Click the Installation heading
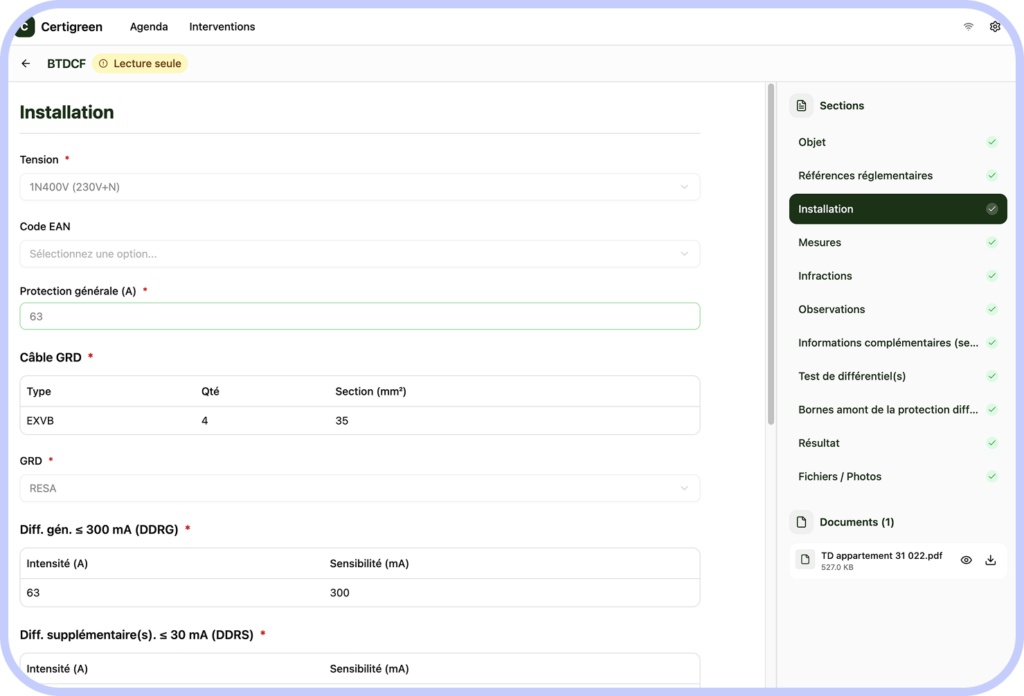1024x696 pixels. tap(67, 112)
